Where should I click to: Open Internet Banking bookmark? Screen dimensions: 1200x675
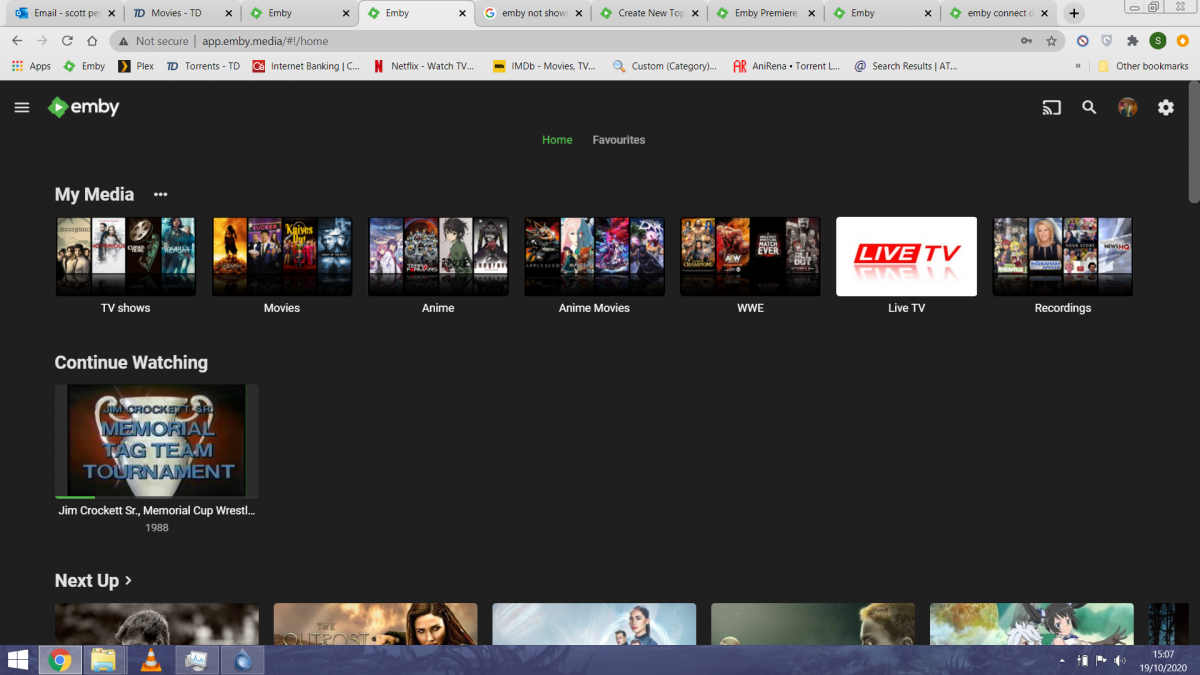[306, 66]
